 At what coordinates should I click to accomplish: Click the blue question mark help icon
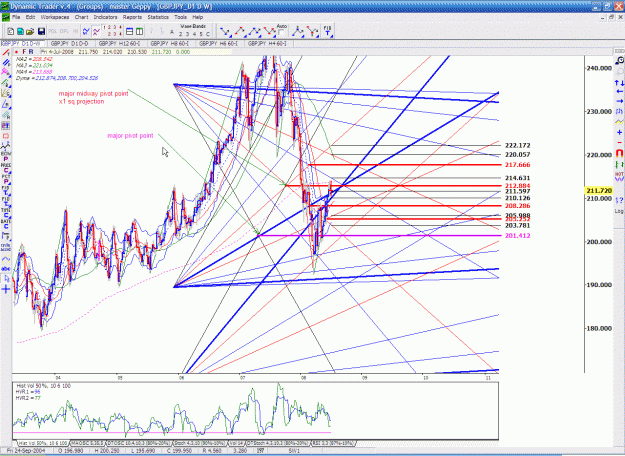pyautogui.click(x=619, y=200)
